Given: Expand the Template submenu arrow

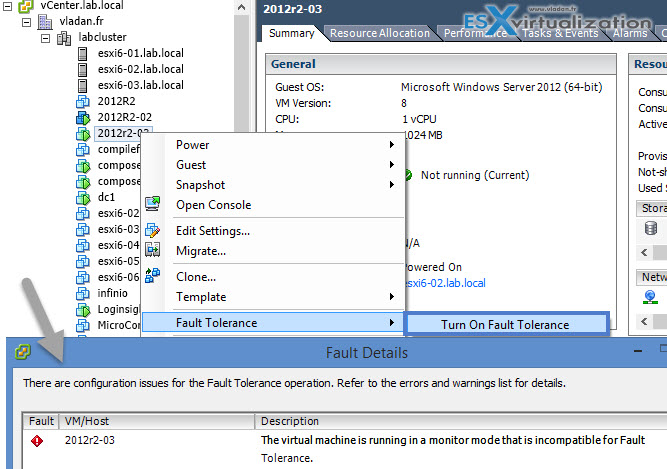Looking at the screenshot, I should (x=392, y=296).
